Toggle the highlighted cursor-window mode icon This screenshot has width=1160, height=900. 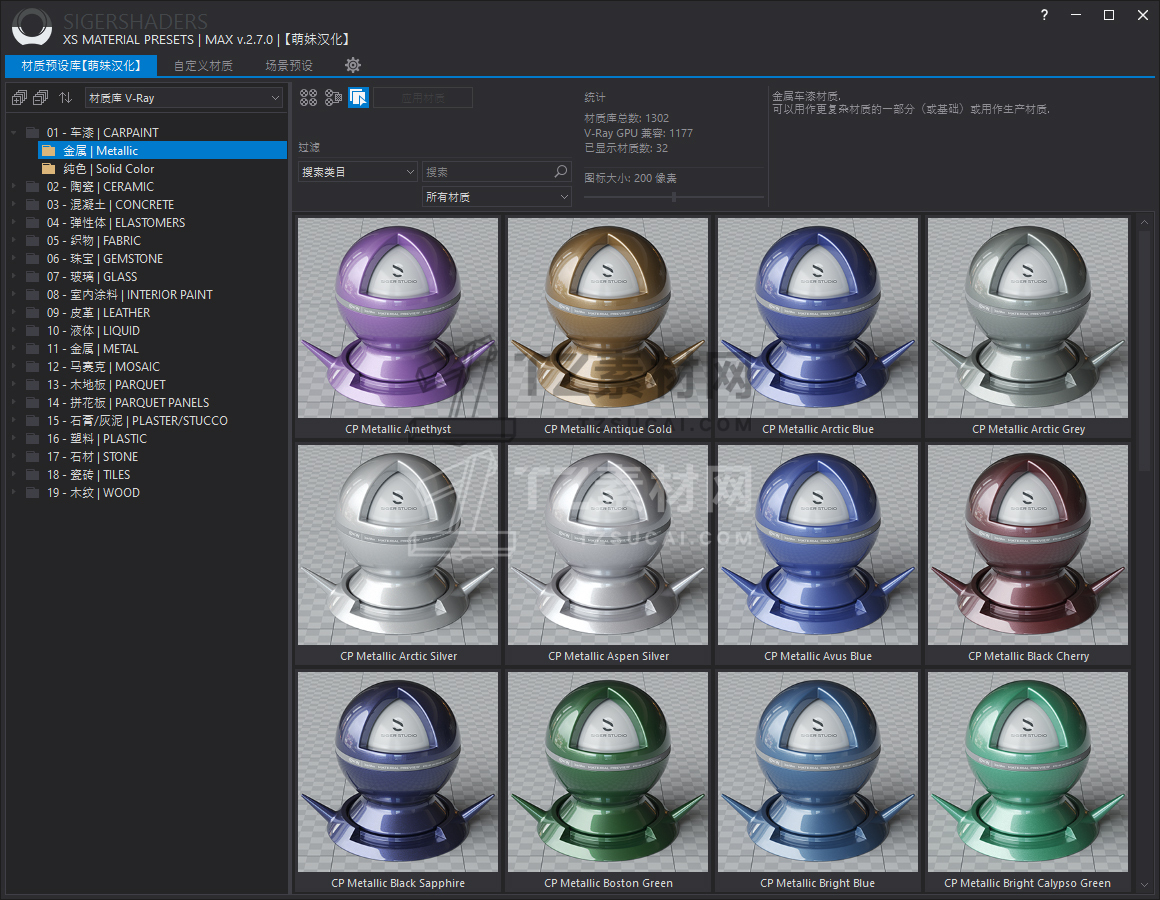point(358,98)
